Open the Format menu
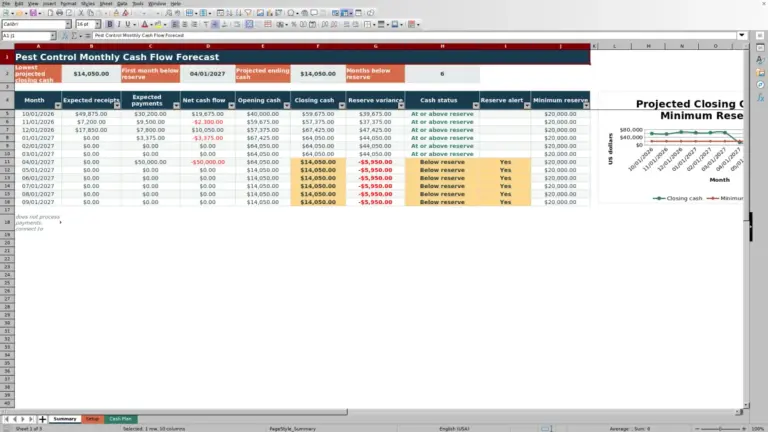768x432 pixels. pyautogui.click(x=68, y=3)
